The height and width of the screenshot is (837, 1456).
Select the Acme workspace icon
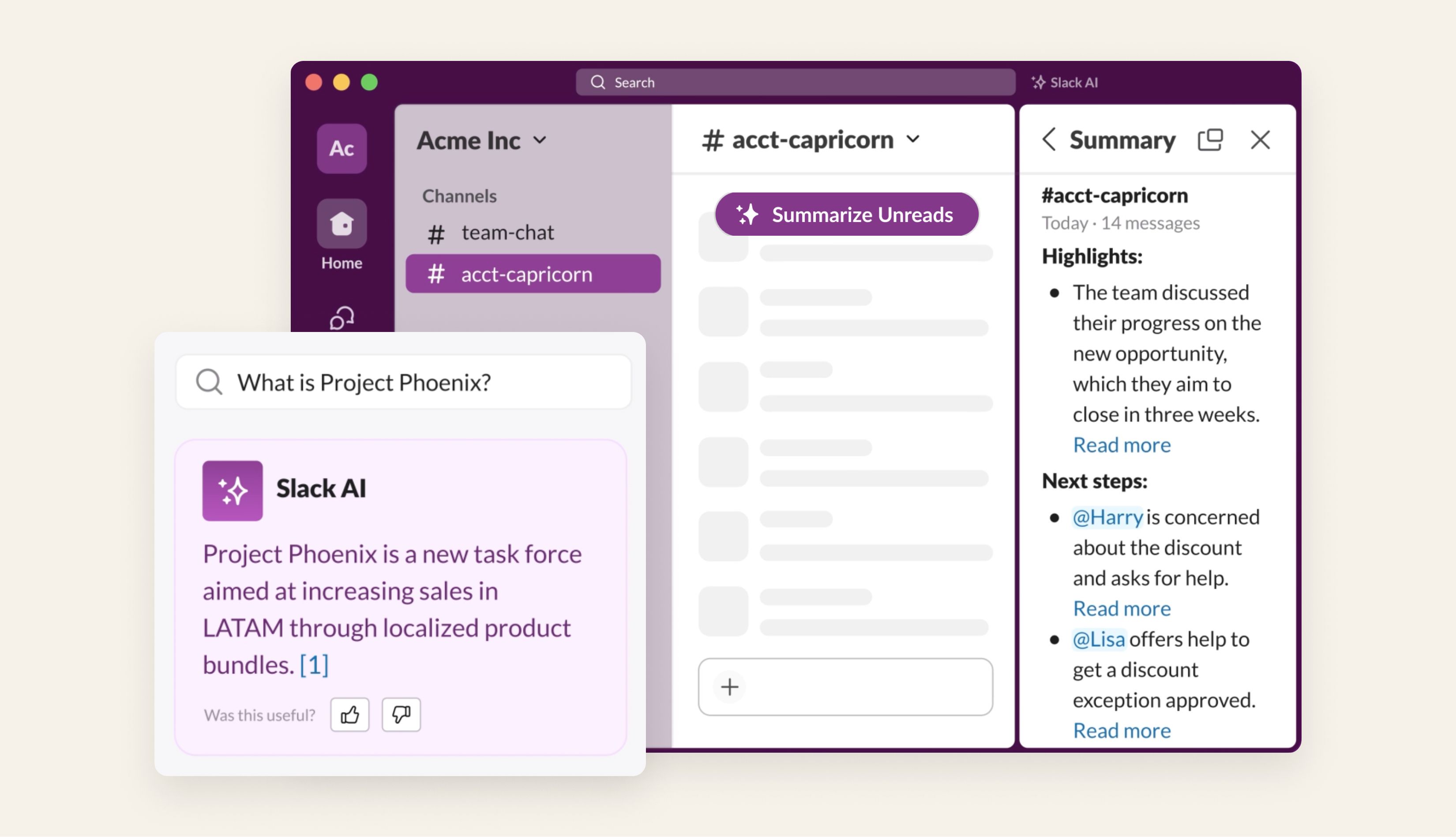click(x=341, y=148)
